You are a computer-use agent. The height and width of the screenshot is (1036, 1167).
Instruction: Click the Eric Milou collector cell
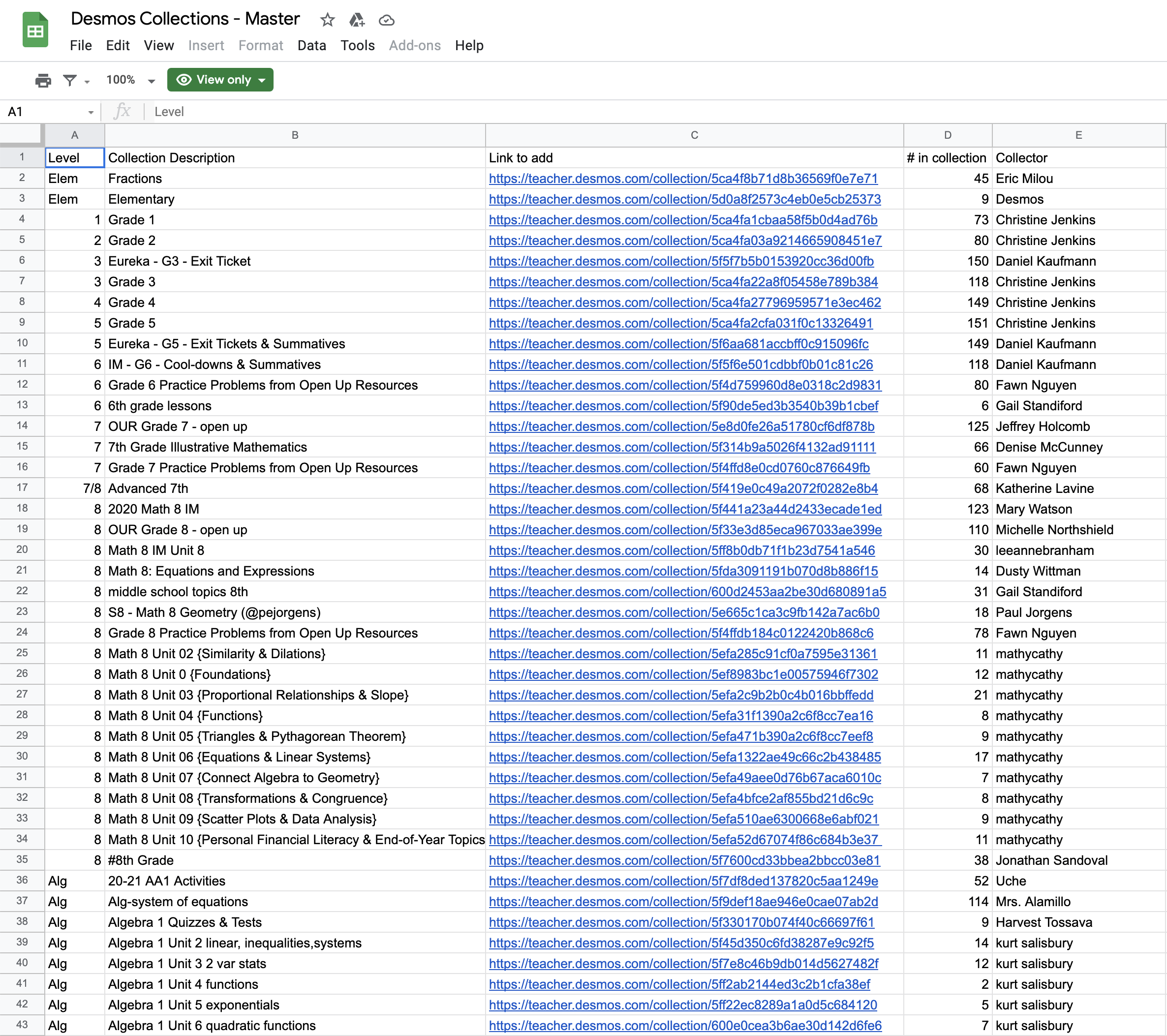[x=1078, y=179]
